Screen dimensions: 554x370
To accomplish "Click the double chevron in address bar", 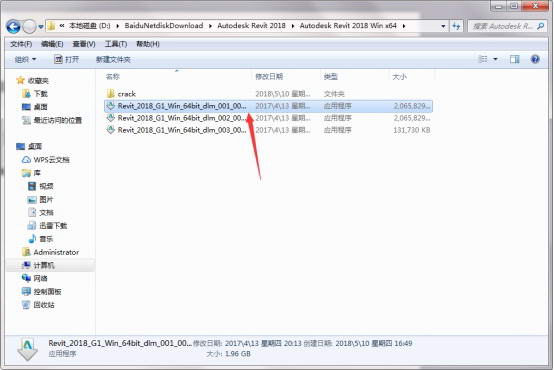I will point(62,25).
